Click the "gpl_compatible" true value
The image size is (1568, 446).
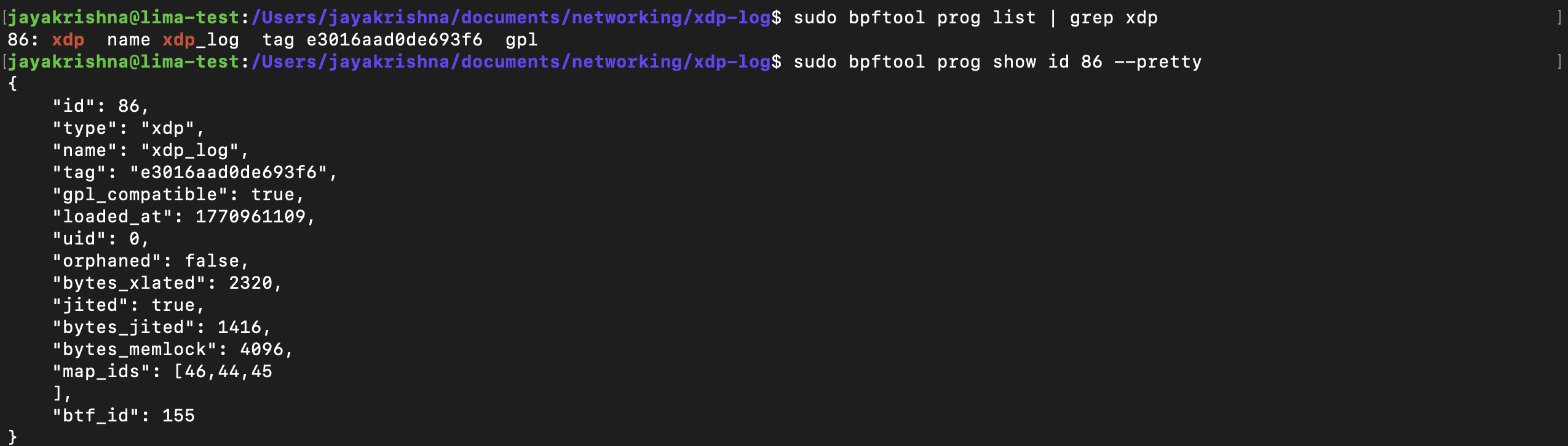[x=272, y=195]
